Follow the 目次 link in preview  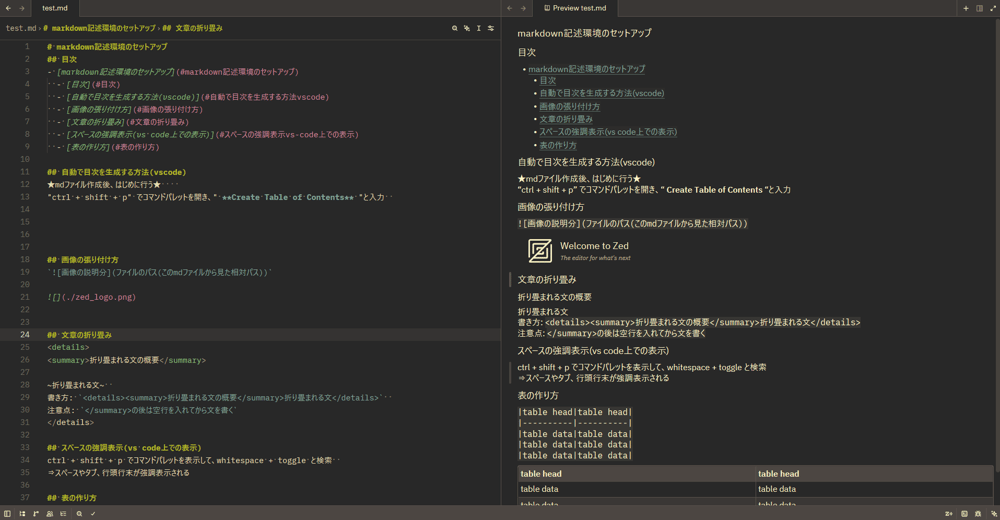point(548,81)
